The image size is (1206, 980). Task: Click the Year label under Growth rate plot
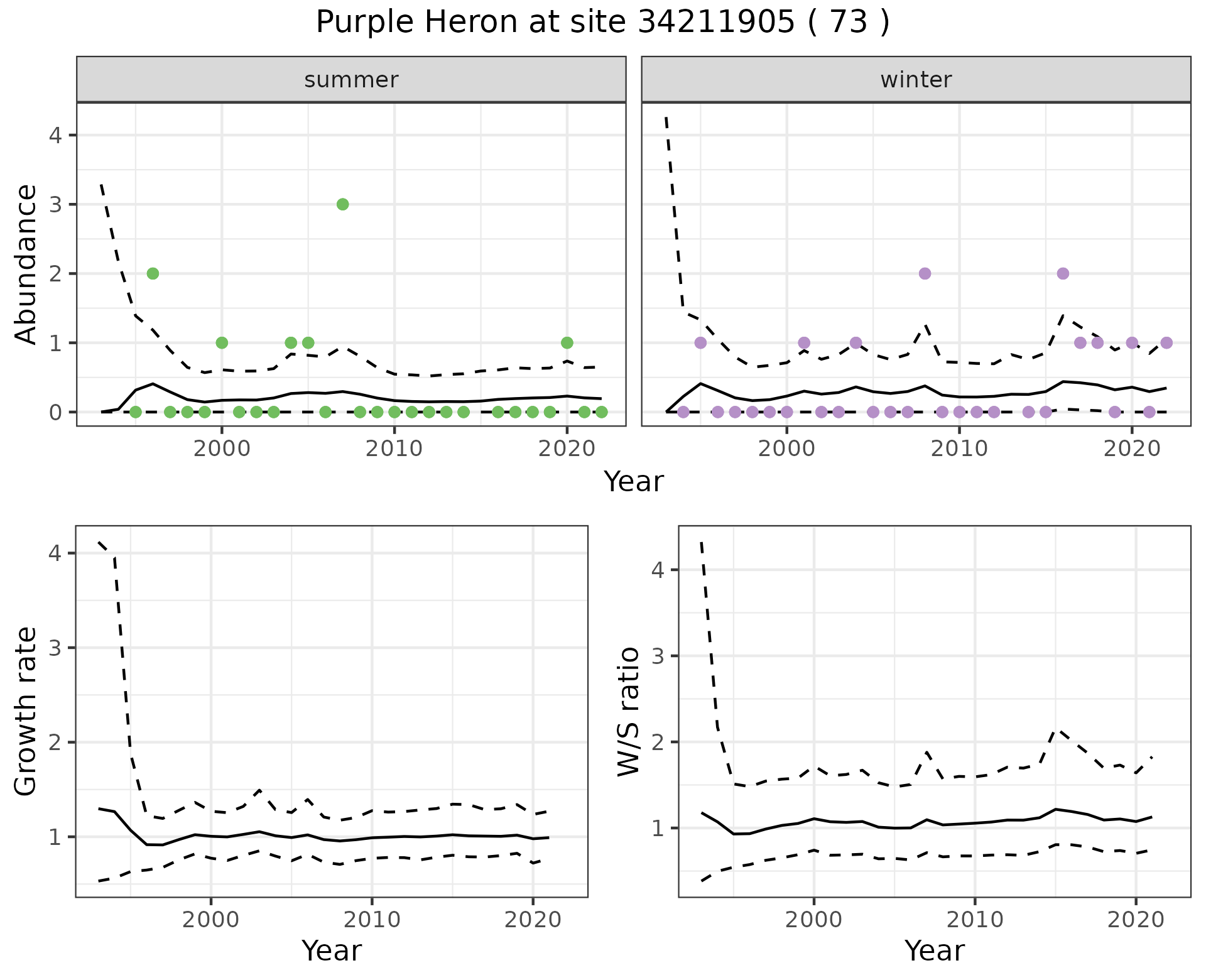(x=332, y=950)
